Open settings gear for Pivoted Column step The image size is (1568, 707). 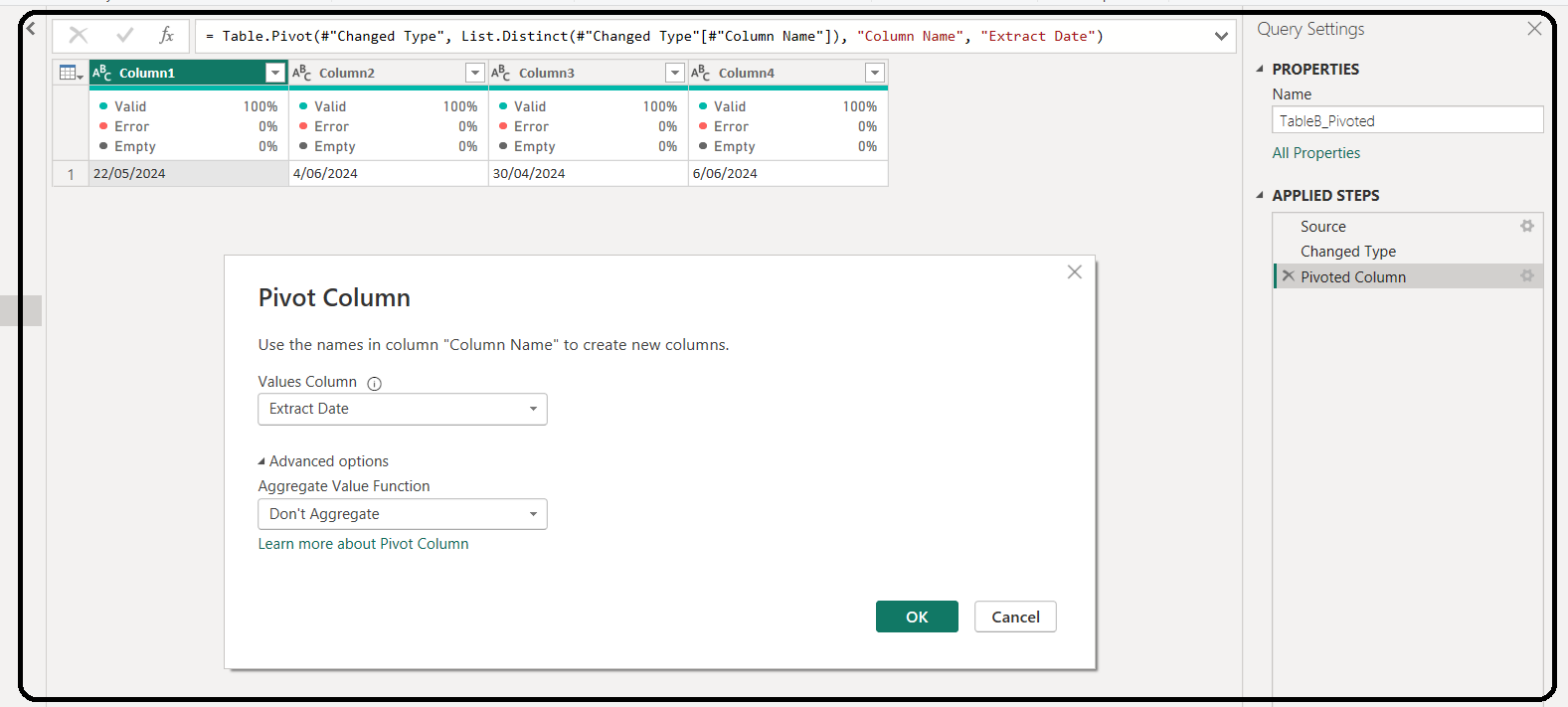(x=1527, y=275)
